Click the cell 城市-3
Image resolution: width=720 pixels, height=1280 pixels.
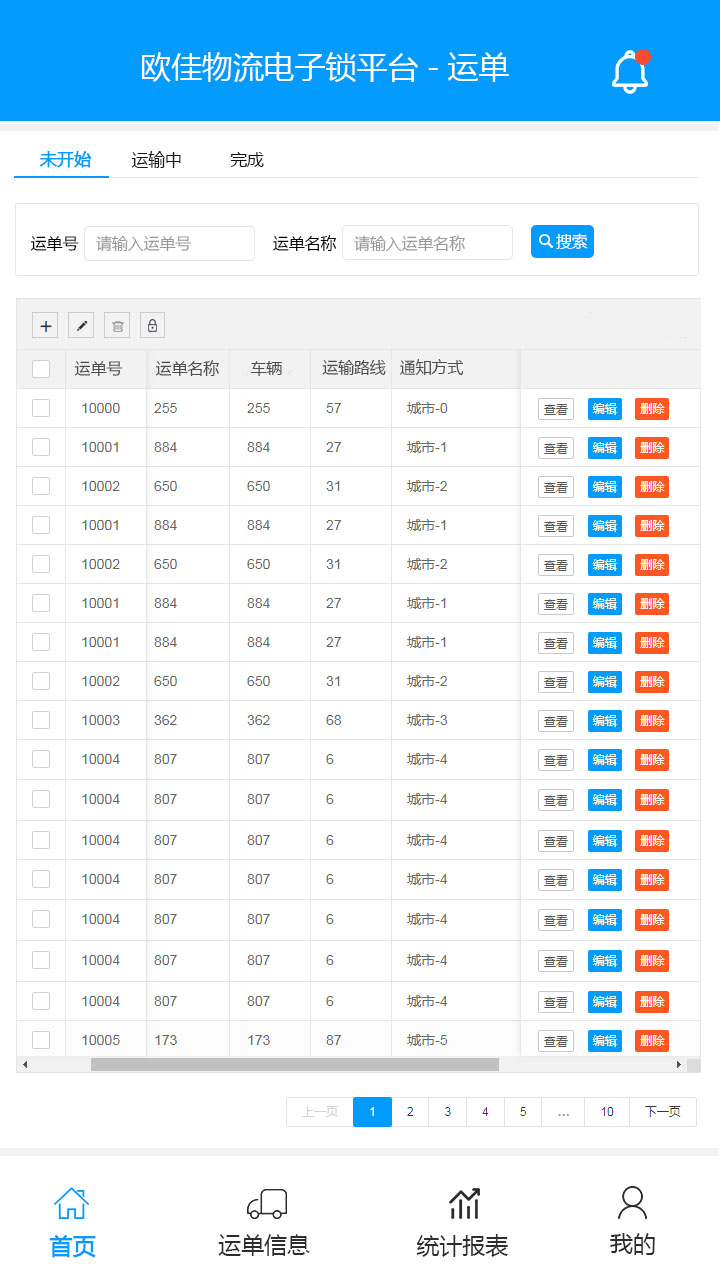pos(427,720)
